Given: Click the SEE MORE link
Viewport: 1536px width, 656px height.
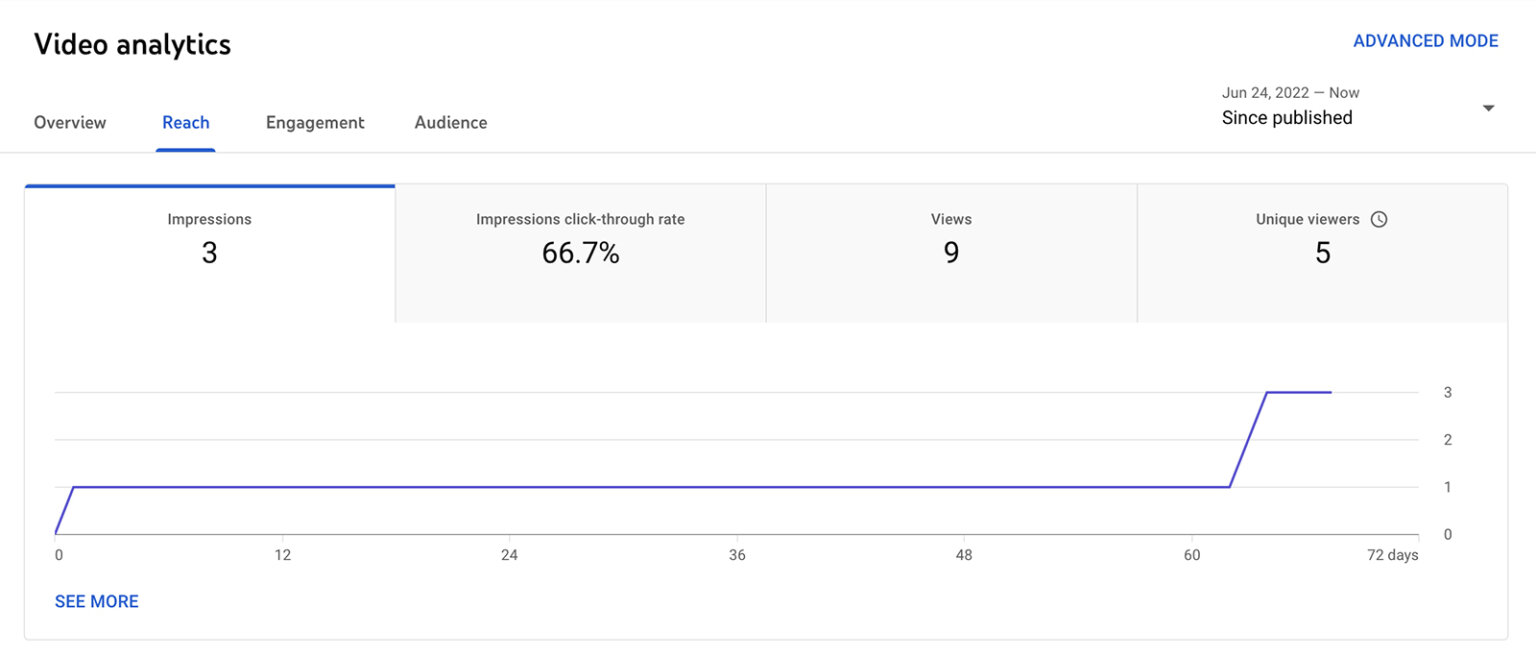Looking at the screenshot, I should coord(96,601).
